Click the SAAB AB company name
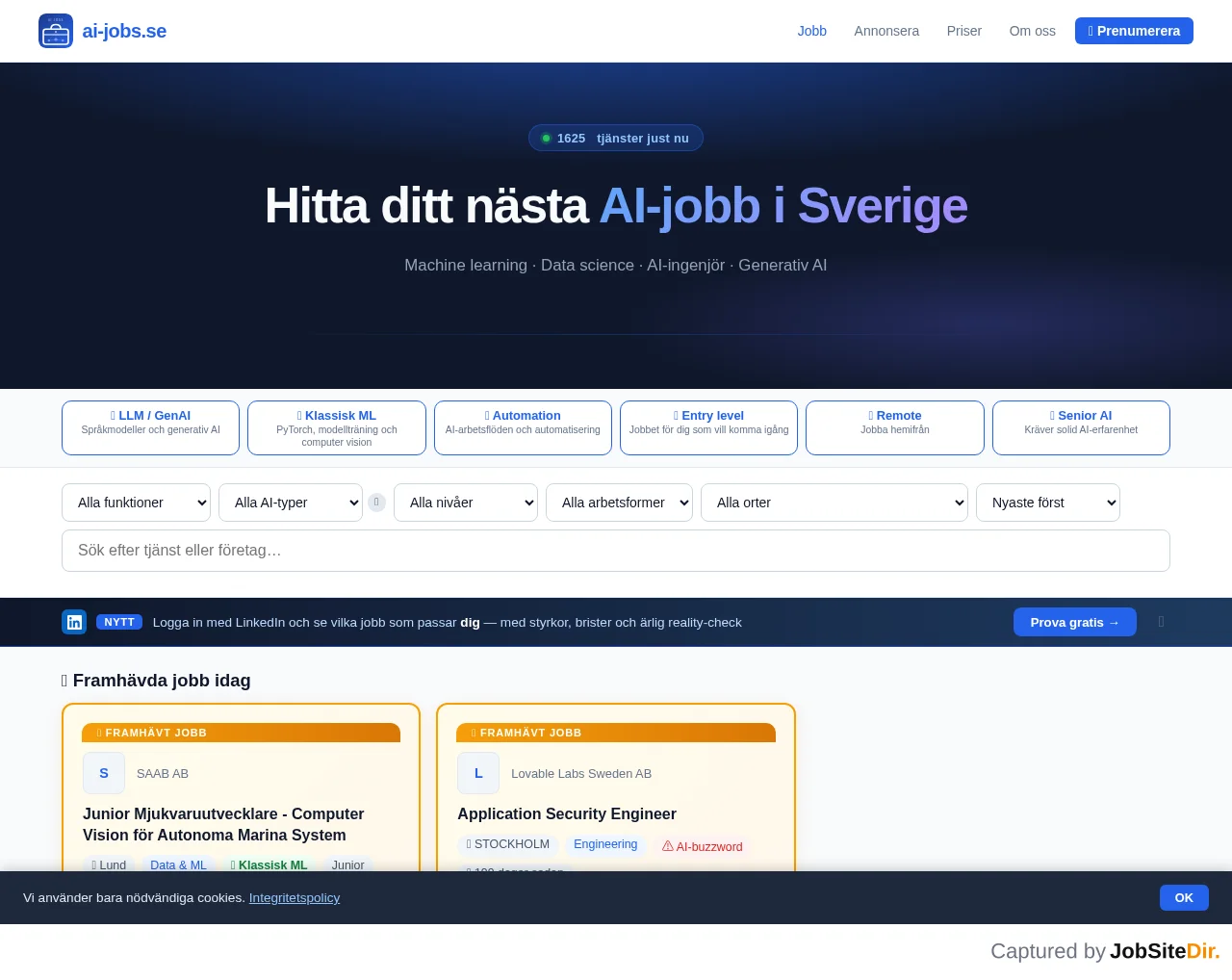Viewport: 1232px width, 980px height. point(163,773)
